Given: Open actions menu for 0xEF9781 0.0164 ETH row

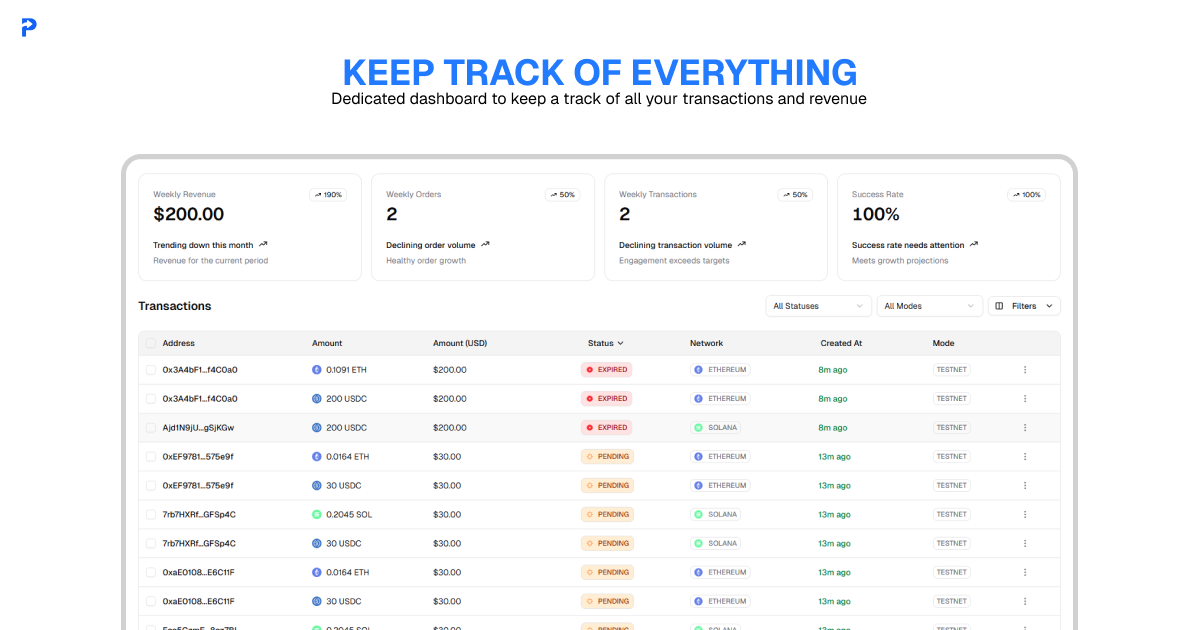Looking at the screenshot, I should (x=1025, y=457).
